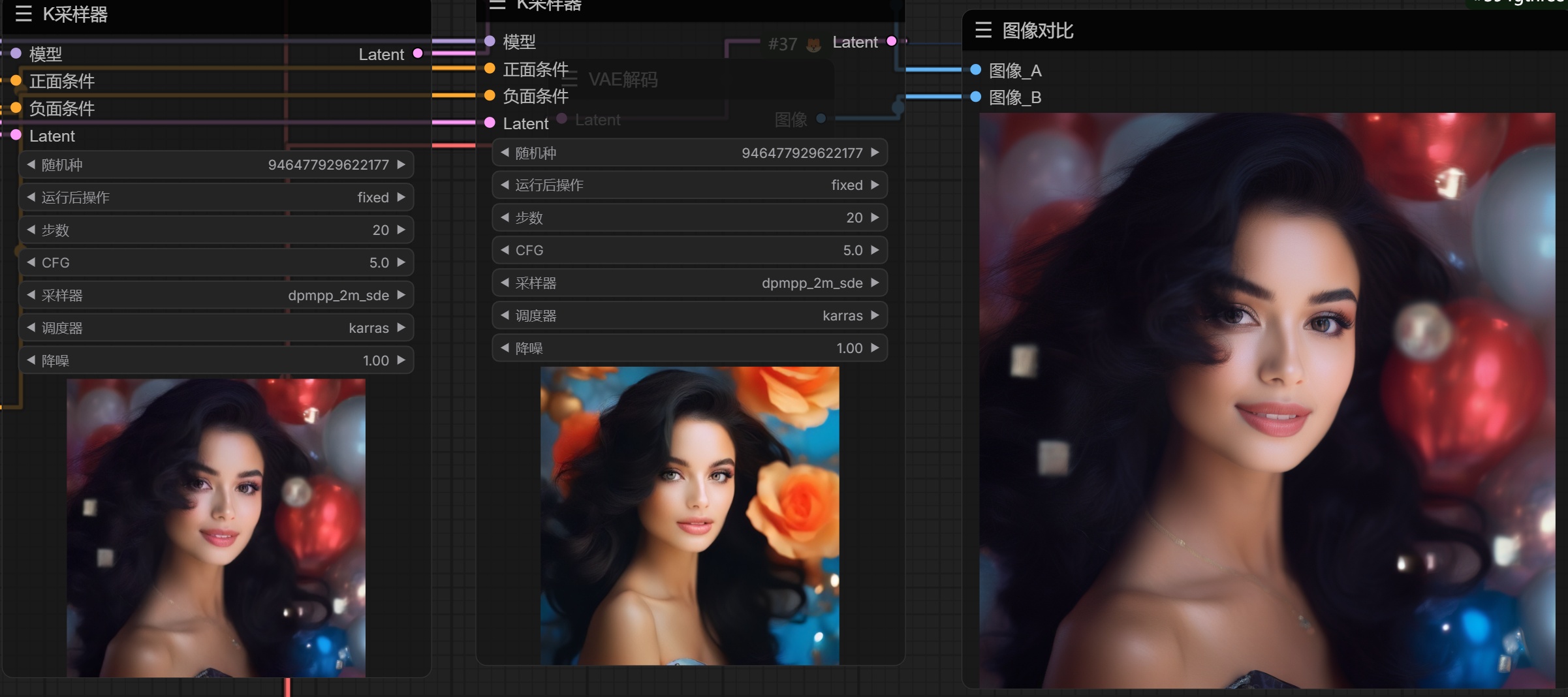Increase 降噪 with right arrow, left K采样器
This screenshot has width=1568, height=697.
pos(401,360)
